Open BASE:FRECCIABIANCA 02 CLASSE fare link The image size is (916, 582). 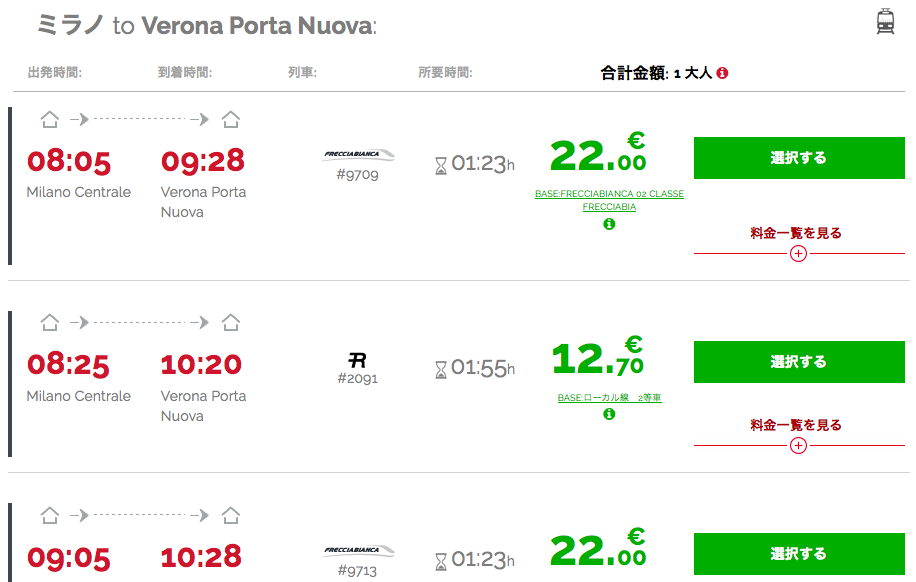(x=609, y=200)
